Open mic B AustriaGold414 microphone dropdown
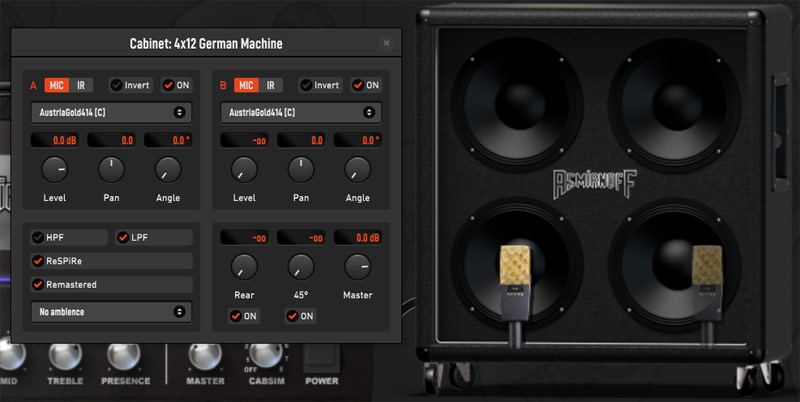Image resolution: width=800 pixels, height=402 pixels. click(x=301, y=112)
